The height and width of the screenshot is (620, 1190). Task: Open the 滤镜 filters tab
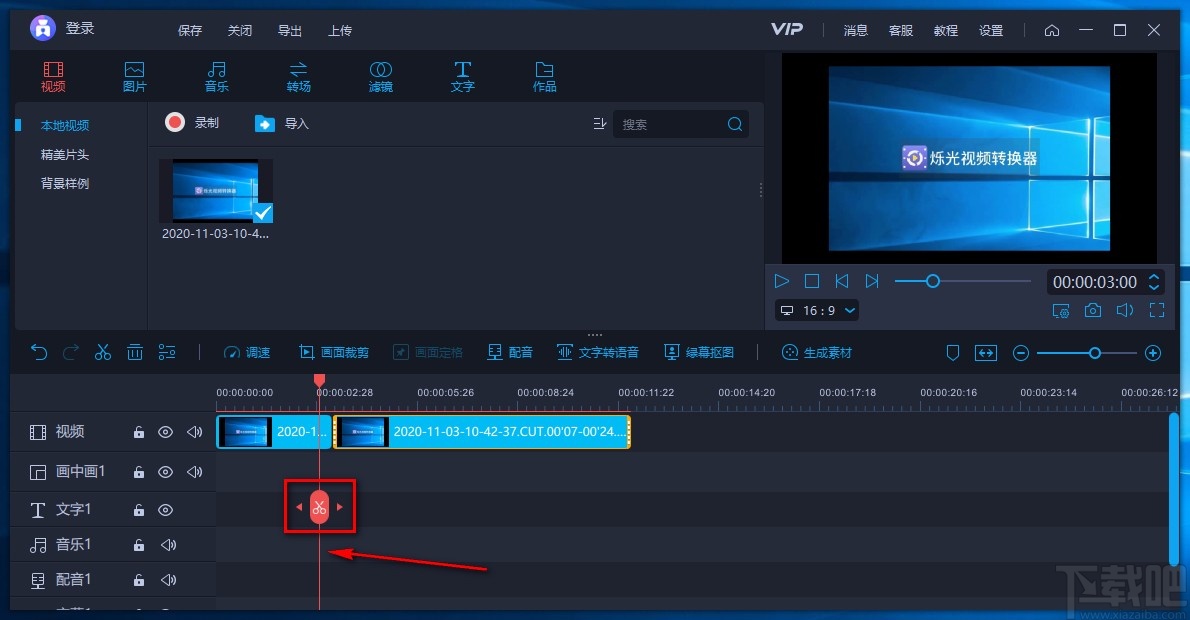point(380,77)
